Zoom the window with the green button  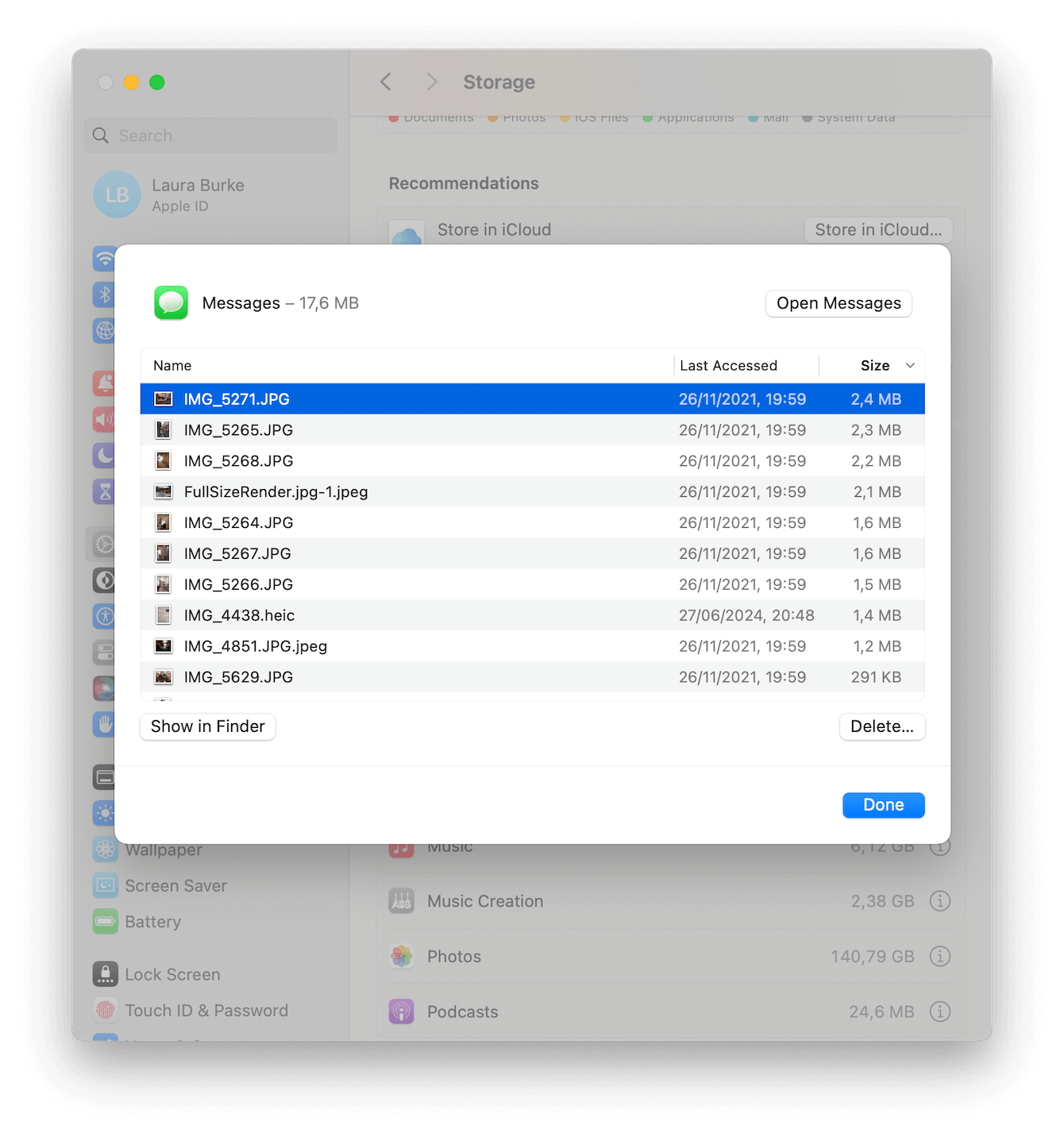click(157, 82)
